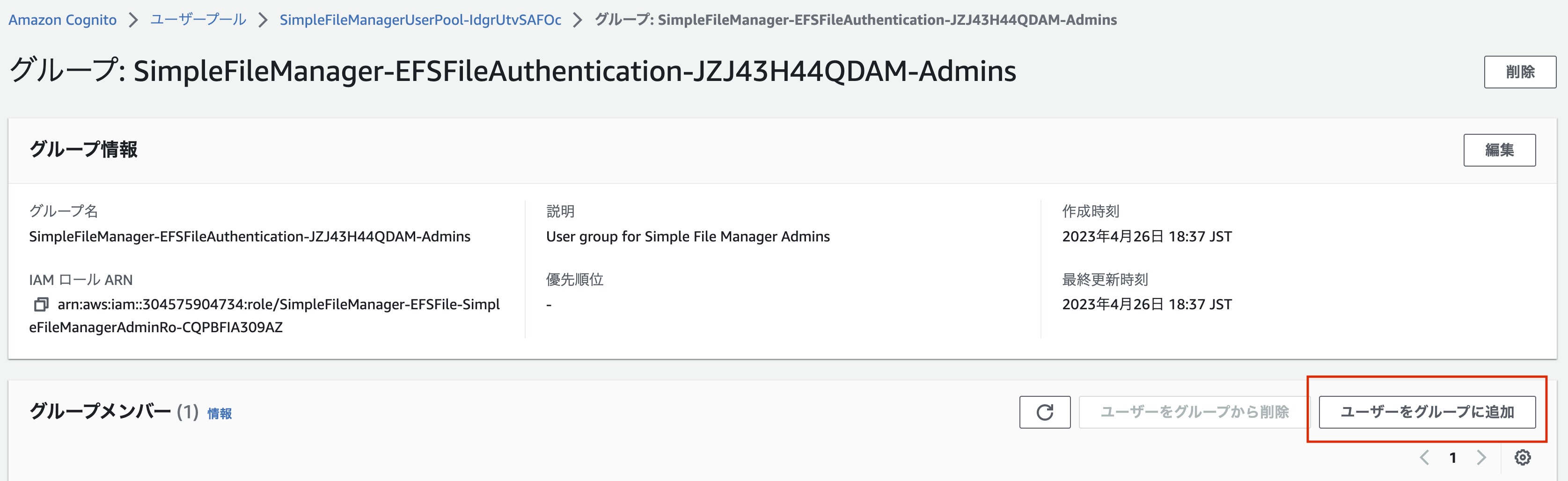Select the group name value under グループ名

tap(249, 236)
